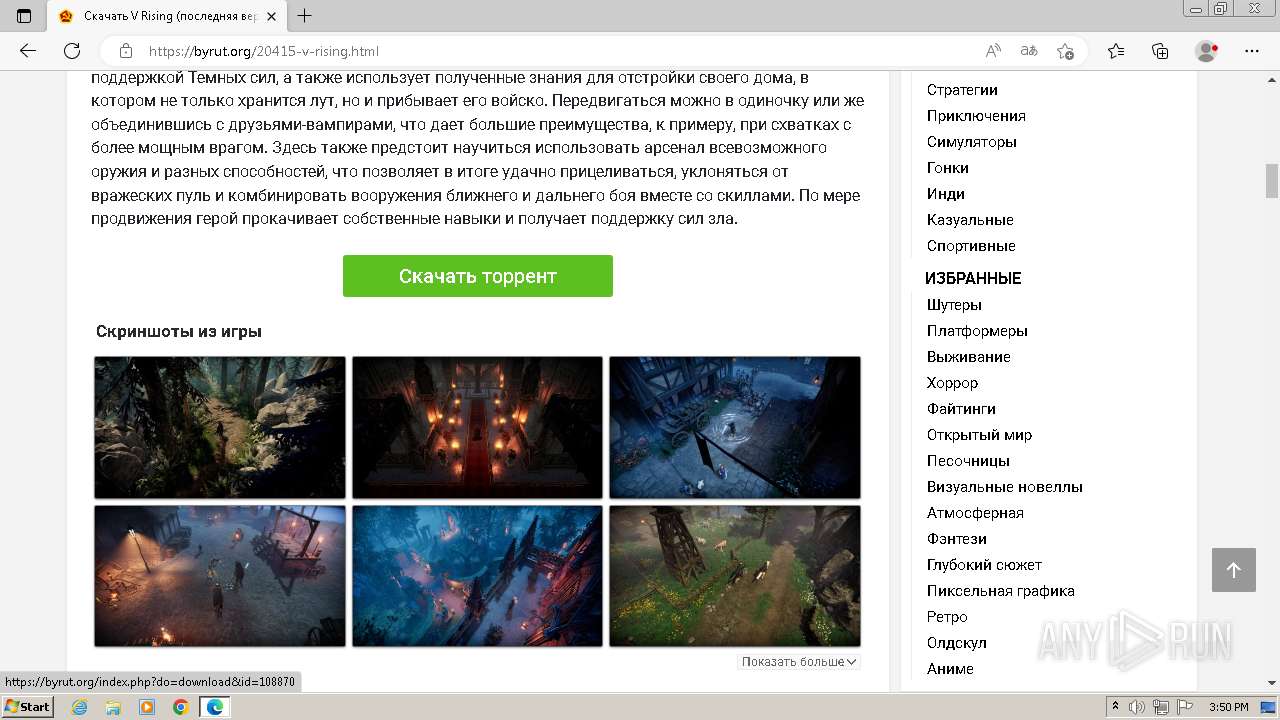The height and width of the screenshot is (720, 1280).
Task: Open the lantern-lit camp screenshot thumbnail
Action: coord(220,576)
